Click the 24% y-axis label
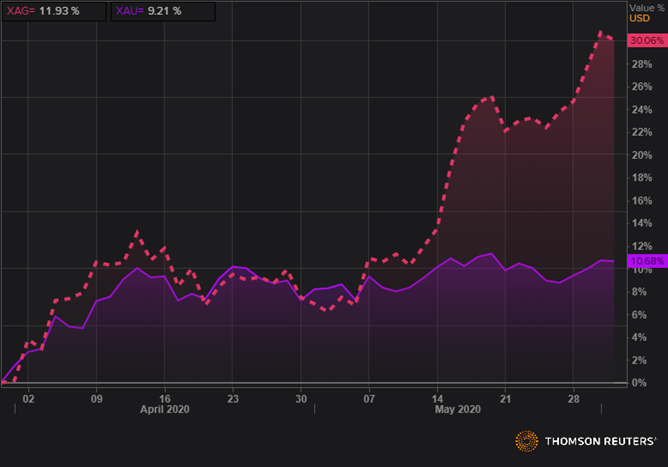 point(642,110)
